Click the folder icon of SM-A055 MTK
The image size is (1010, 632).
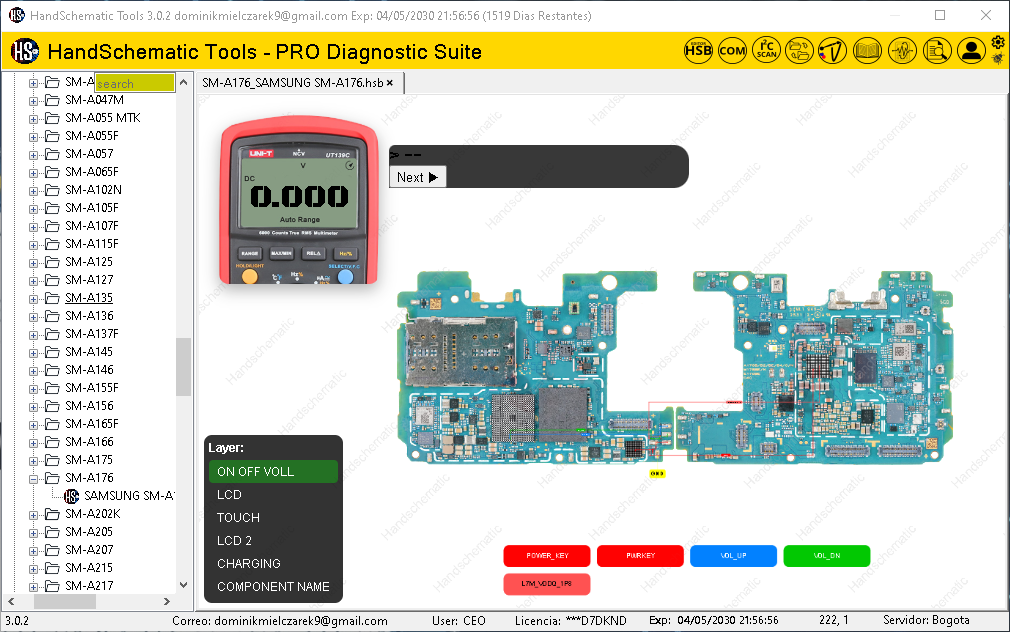pyautogui.click(x=52, y=118)
